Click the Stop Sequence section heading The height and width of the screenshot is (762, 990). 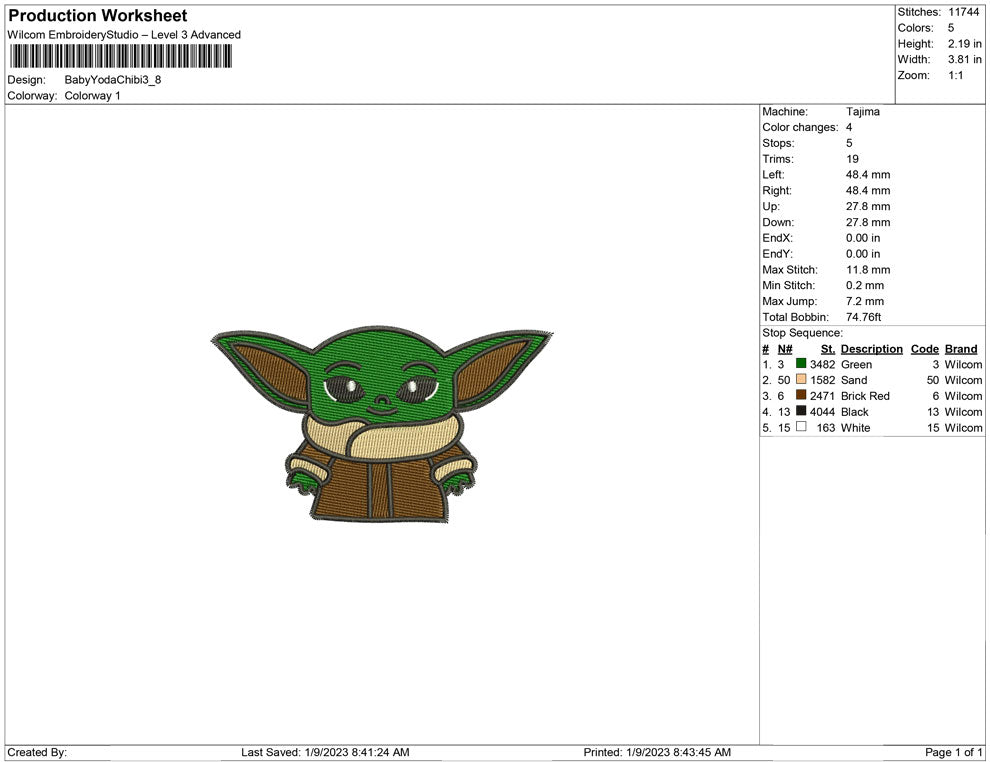click(802, 333)
